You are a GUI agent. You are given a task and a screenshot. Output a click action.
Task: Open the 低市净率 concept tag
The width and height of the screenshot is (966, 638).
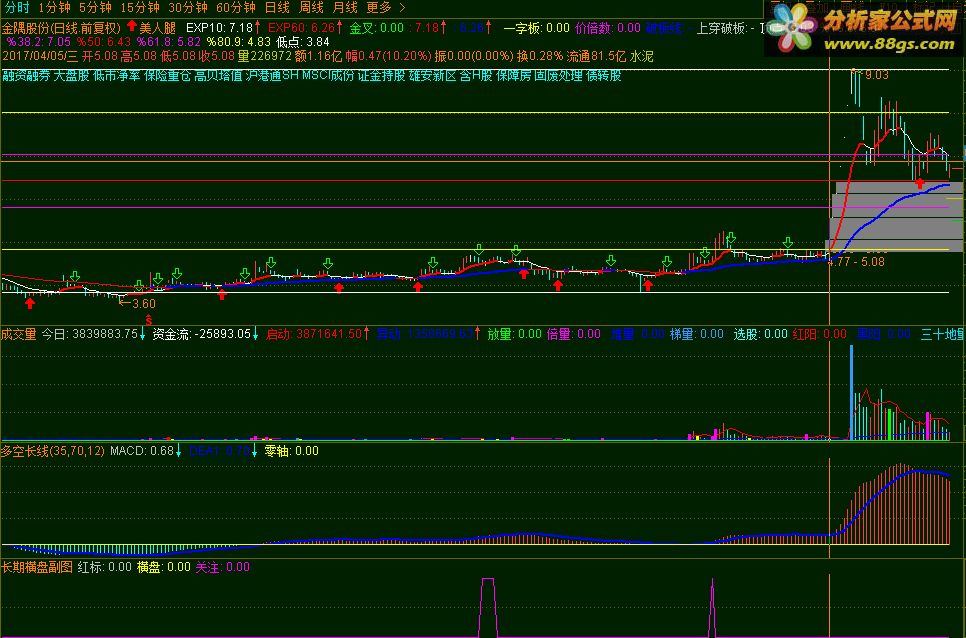116,76
